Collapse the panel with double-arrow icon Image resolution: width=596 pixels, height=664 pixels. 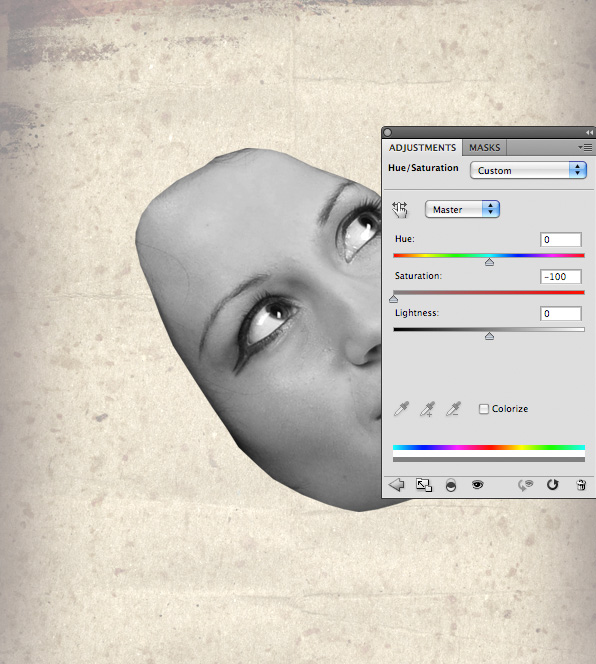coord(589,133)
